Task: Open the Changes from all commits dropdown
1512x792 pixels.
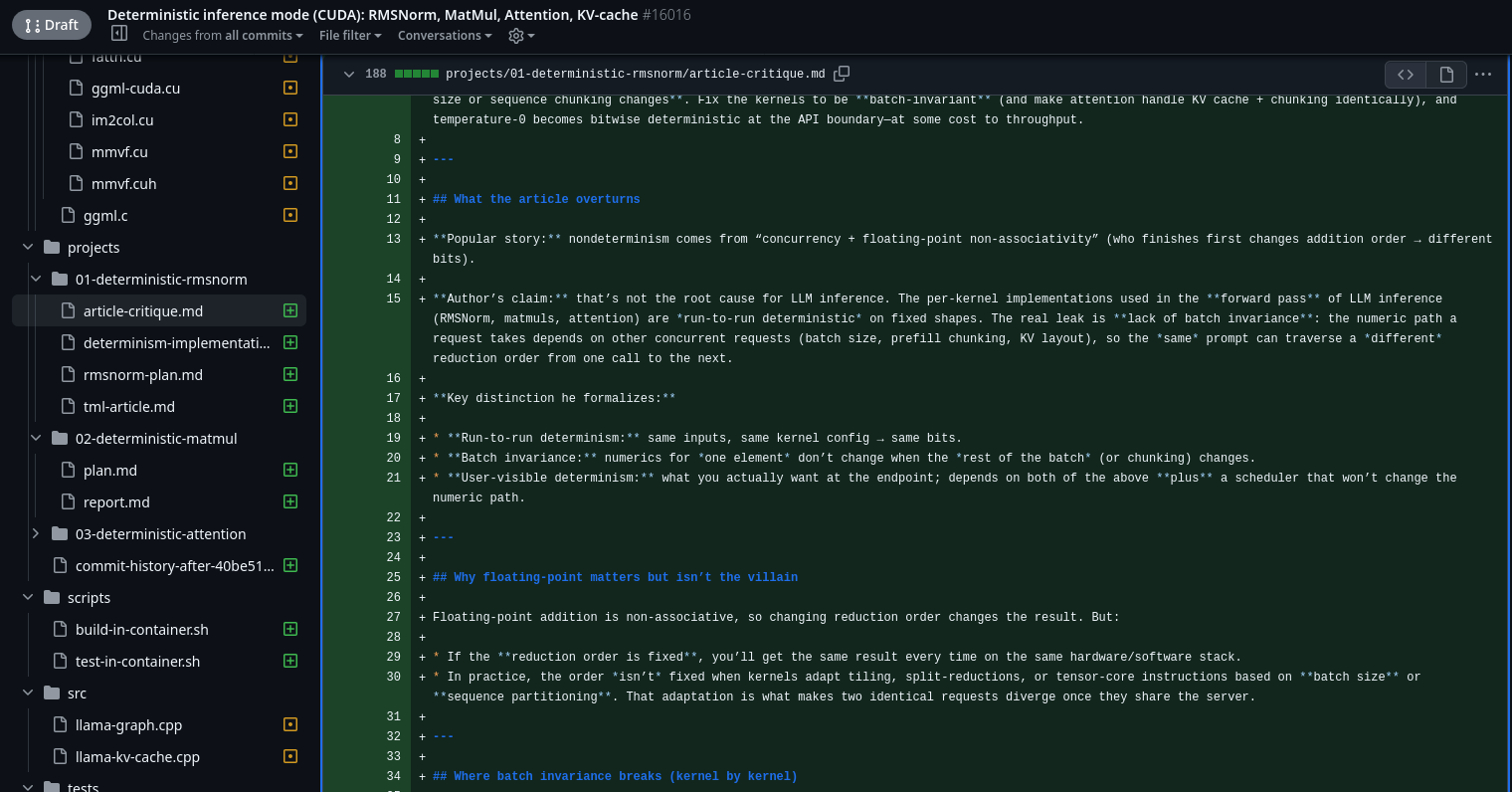Action: (223, 36)
